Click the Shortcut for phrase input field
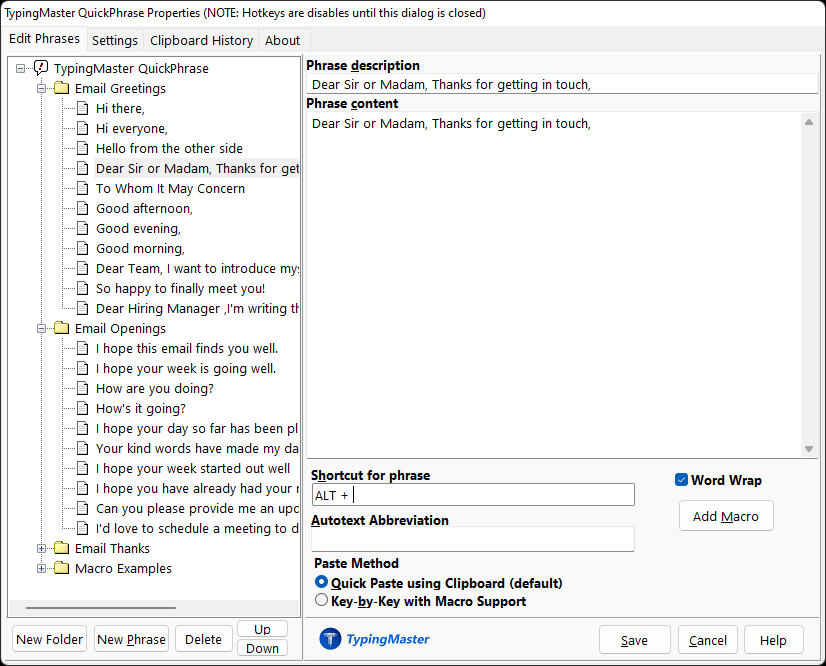This screenshot has width=826, height=666. point(473,495)
